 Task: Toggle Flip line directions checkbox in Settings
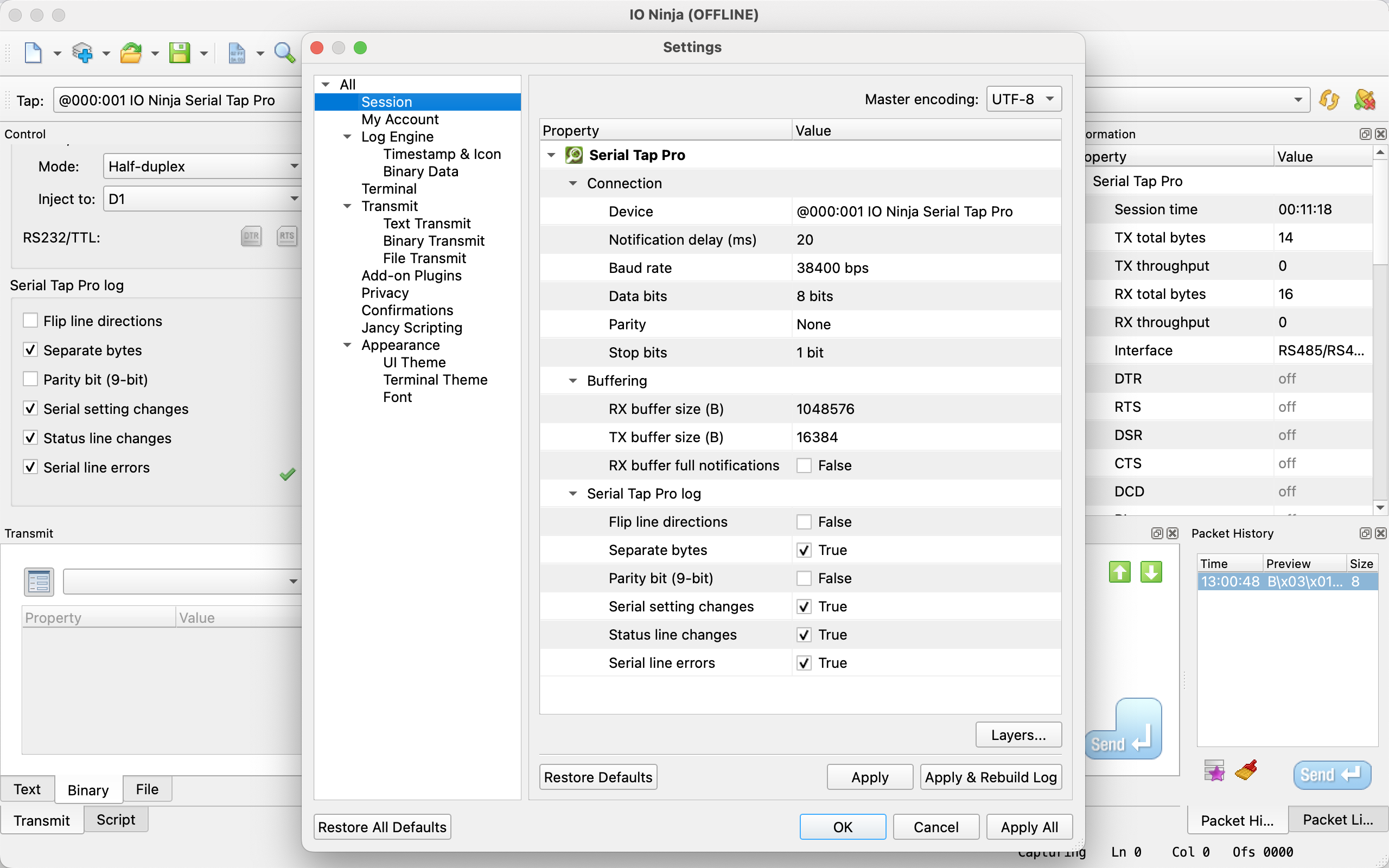point(804,521)
